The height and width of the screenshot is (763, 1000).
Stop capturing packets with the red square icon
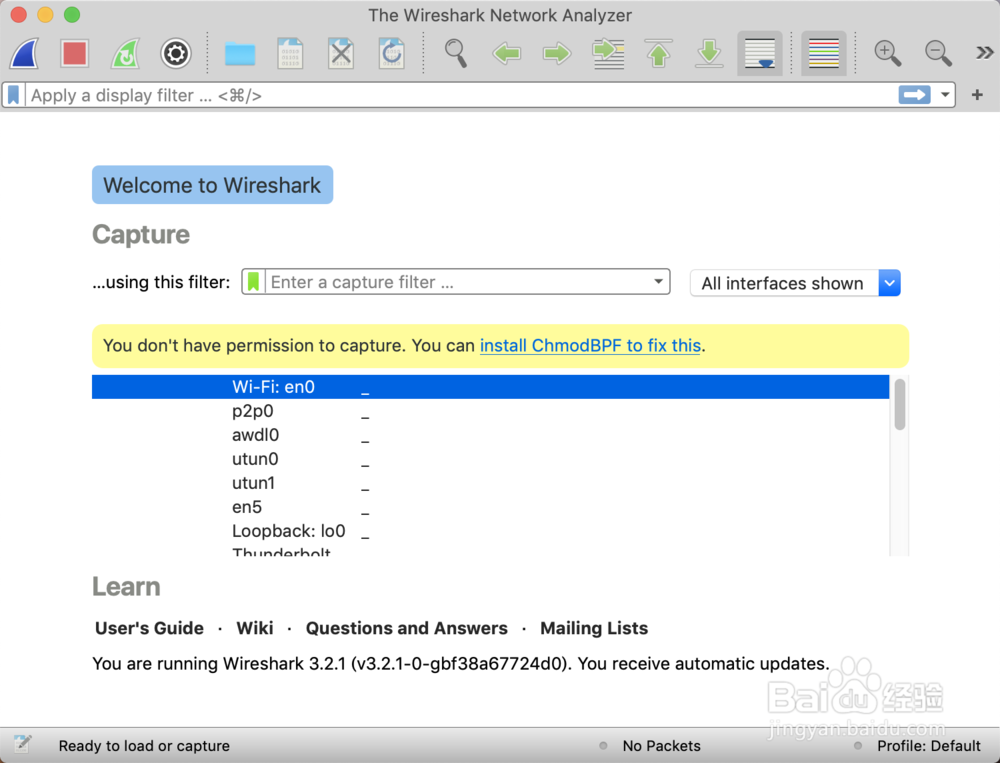coord(75,54)
